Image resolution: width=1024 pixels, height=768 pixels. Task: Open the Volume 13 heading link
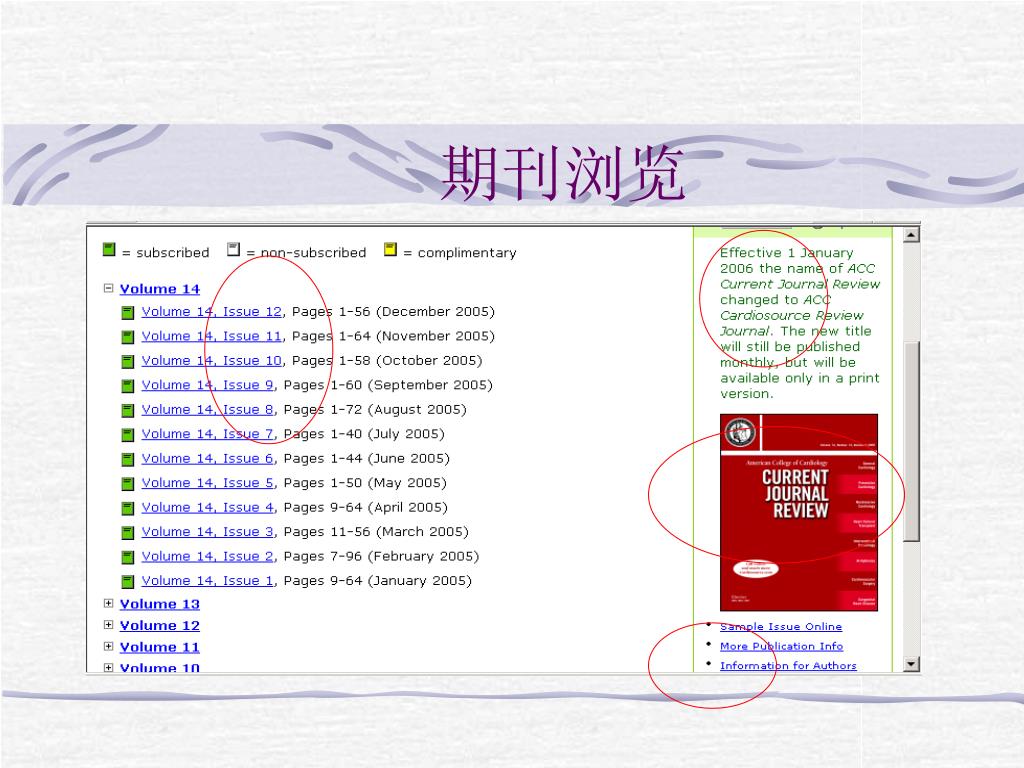(x=159, y=604)
